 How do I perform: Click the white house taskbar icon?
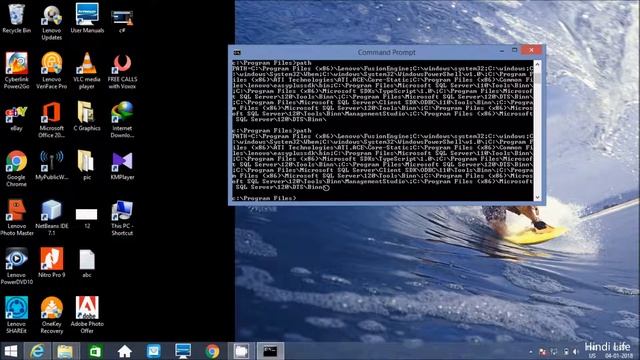coord(124,351)
